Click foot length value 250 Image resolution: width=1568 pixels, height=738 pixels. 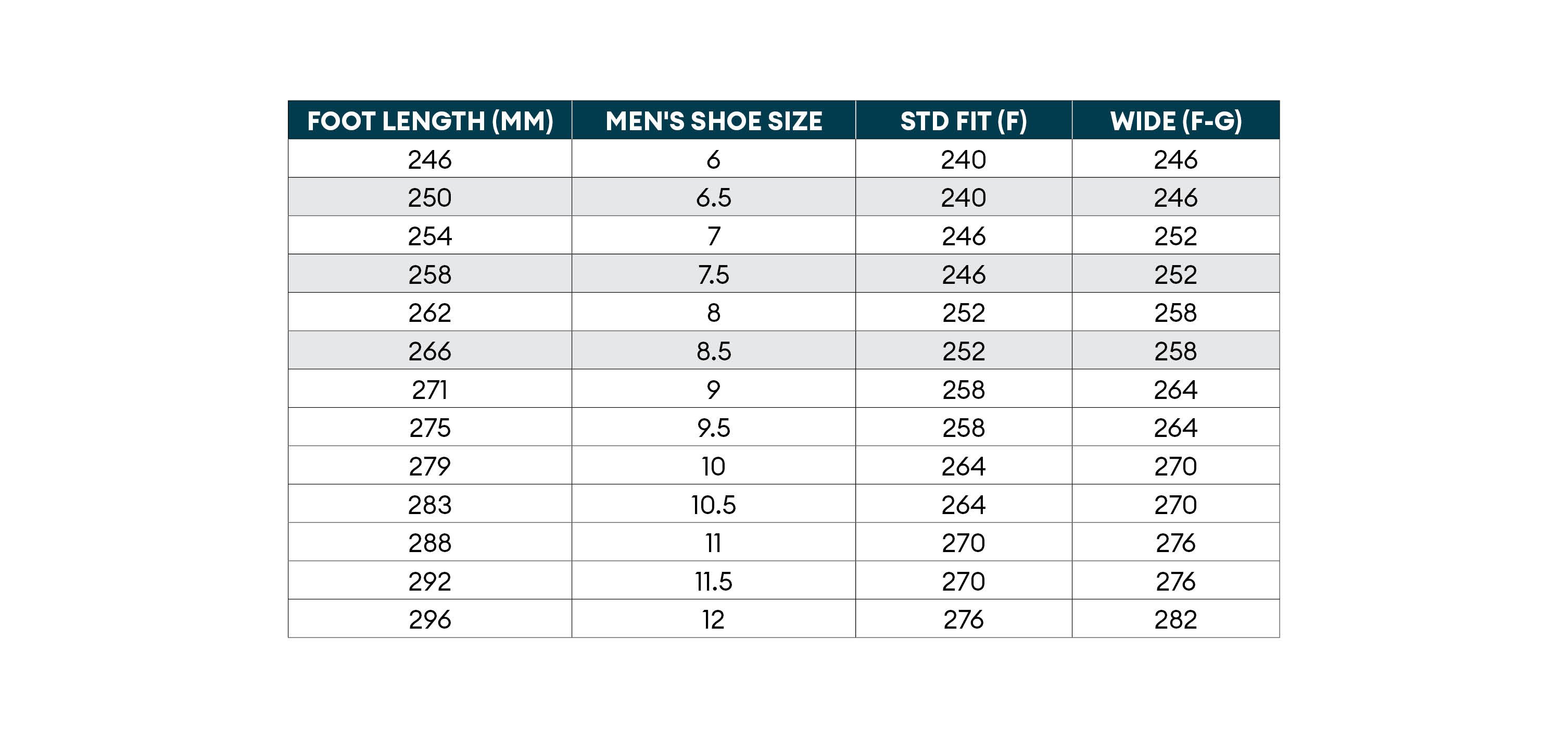tap(429, 197)
